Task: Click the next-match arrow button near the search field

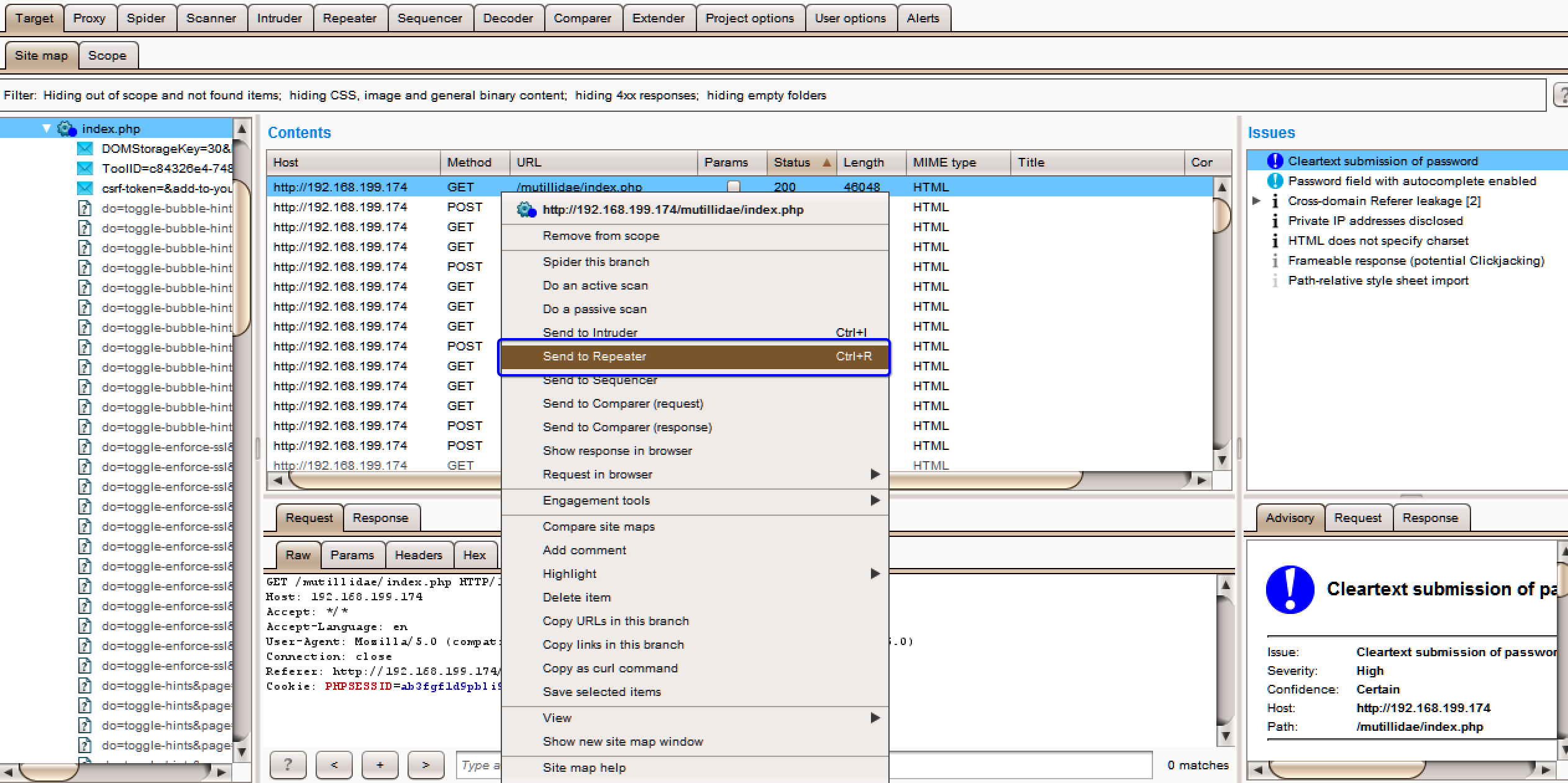Action: tap(426, 765)
